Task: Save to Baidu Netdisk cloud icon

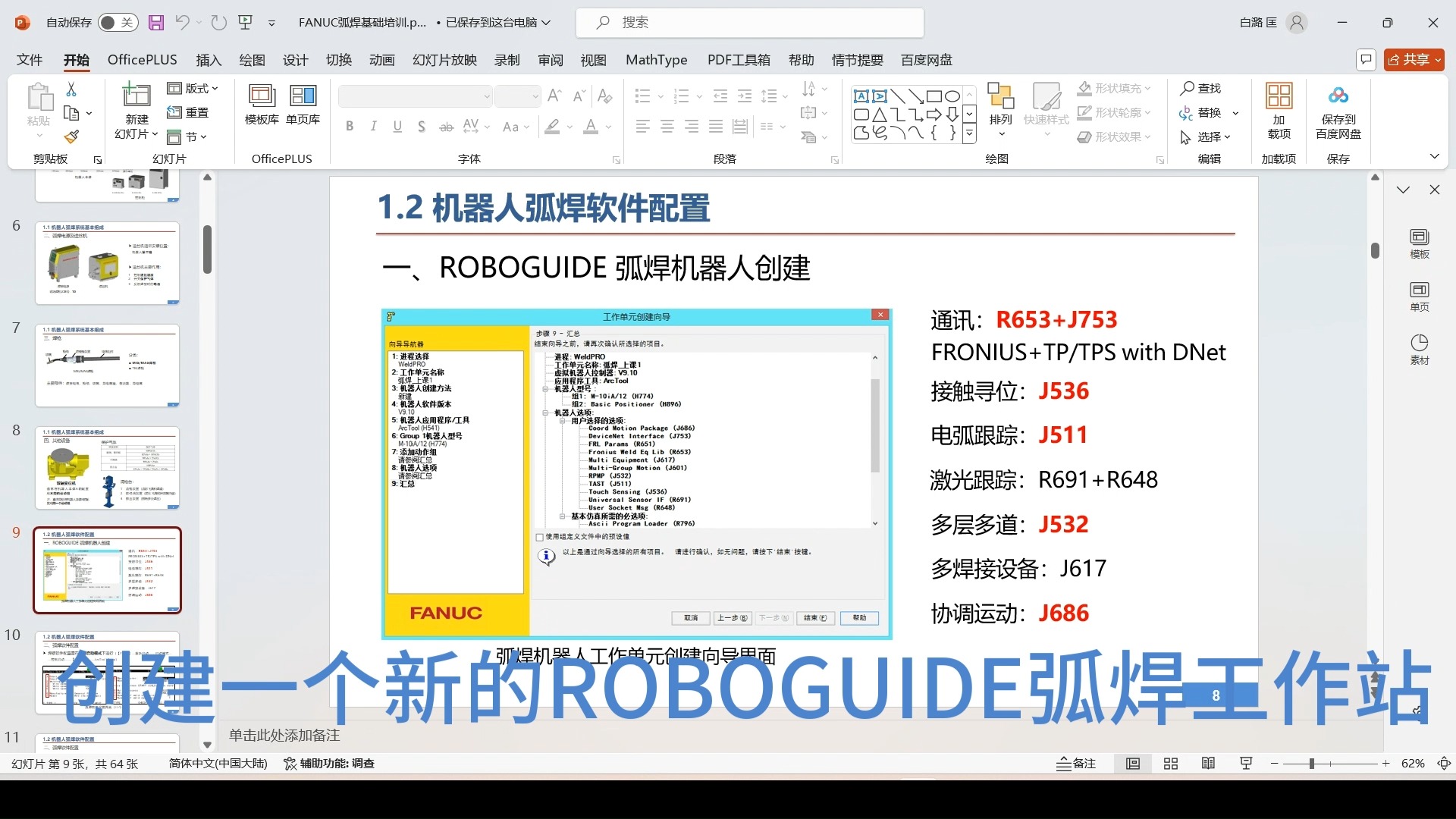Action: (1338, 96)
